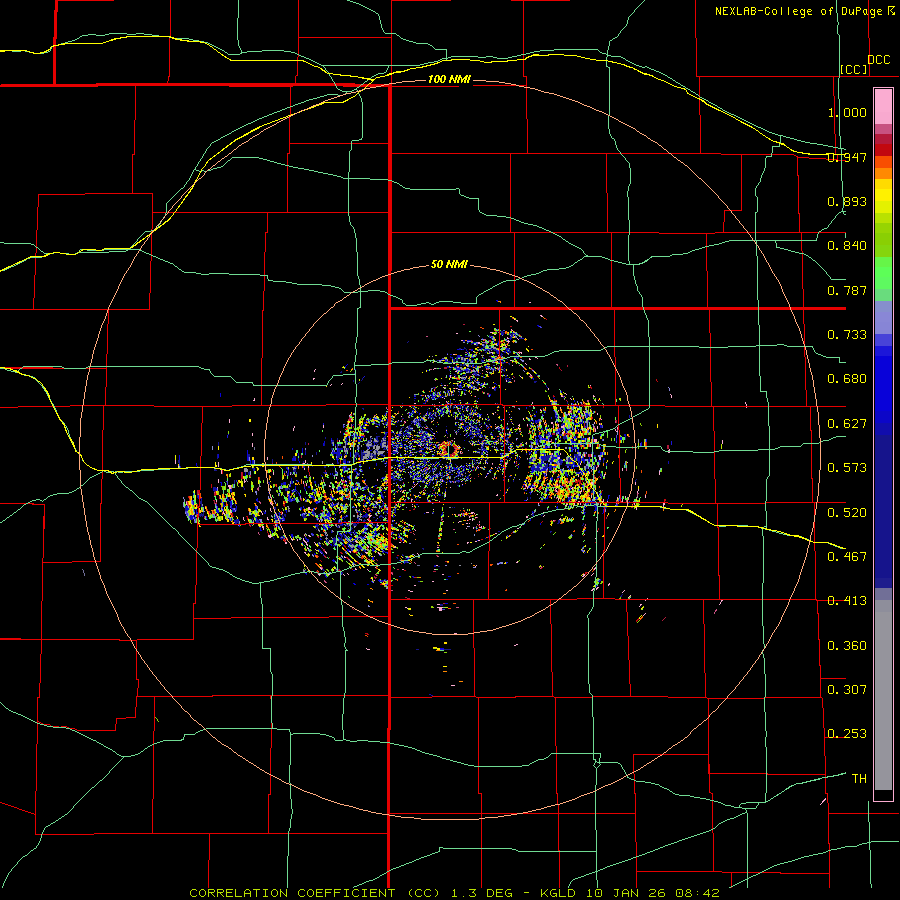
Task: Click the pink swatch atop the color bar
Action: point(883,106)
